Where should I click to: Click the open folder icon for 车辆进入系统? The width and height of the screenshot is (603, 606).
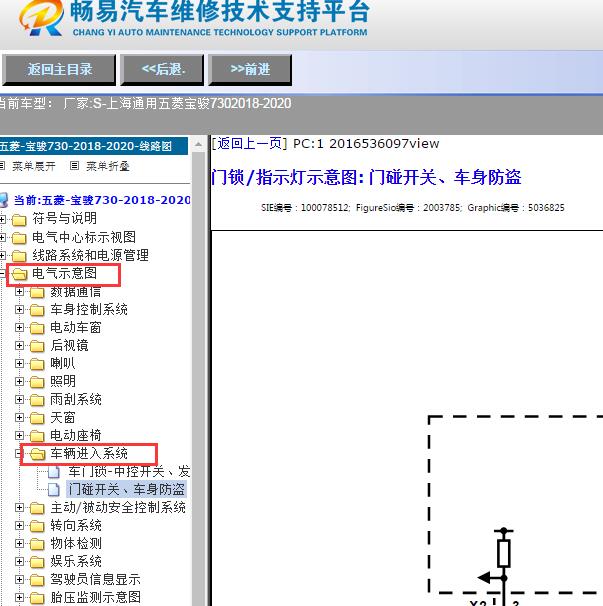[x=37, y=454]
